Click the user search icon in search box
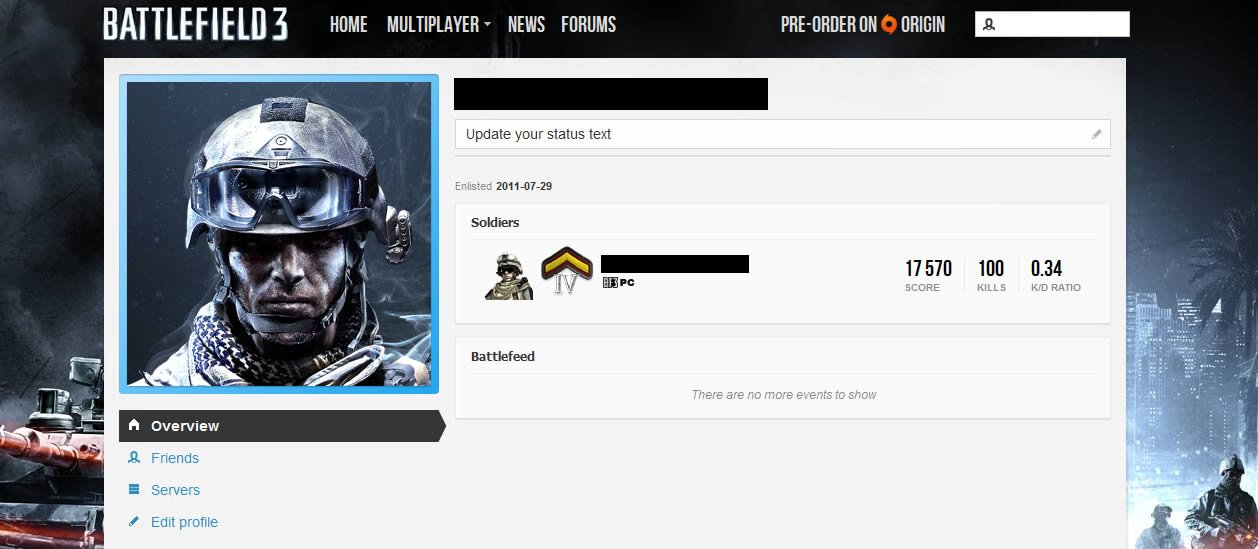The image size is (1258, 549). click(x=989, y=25)
